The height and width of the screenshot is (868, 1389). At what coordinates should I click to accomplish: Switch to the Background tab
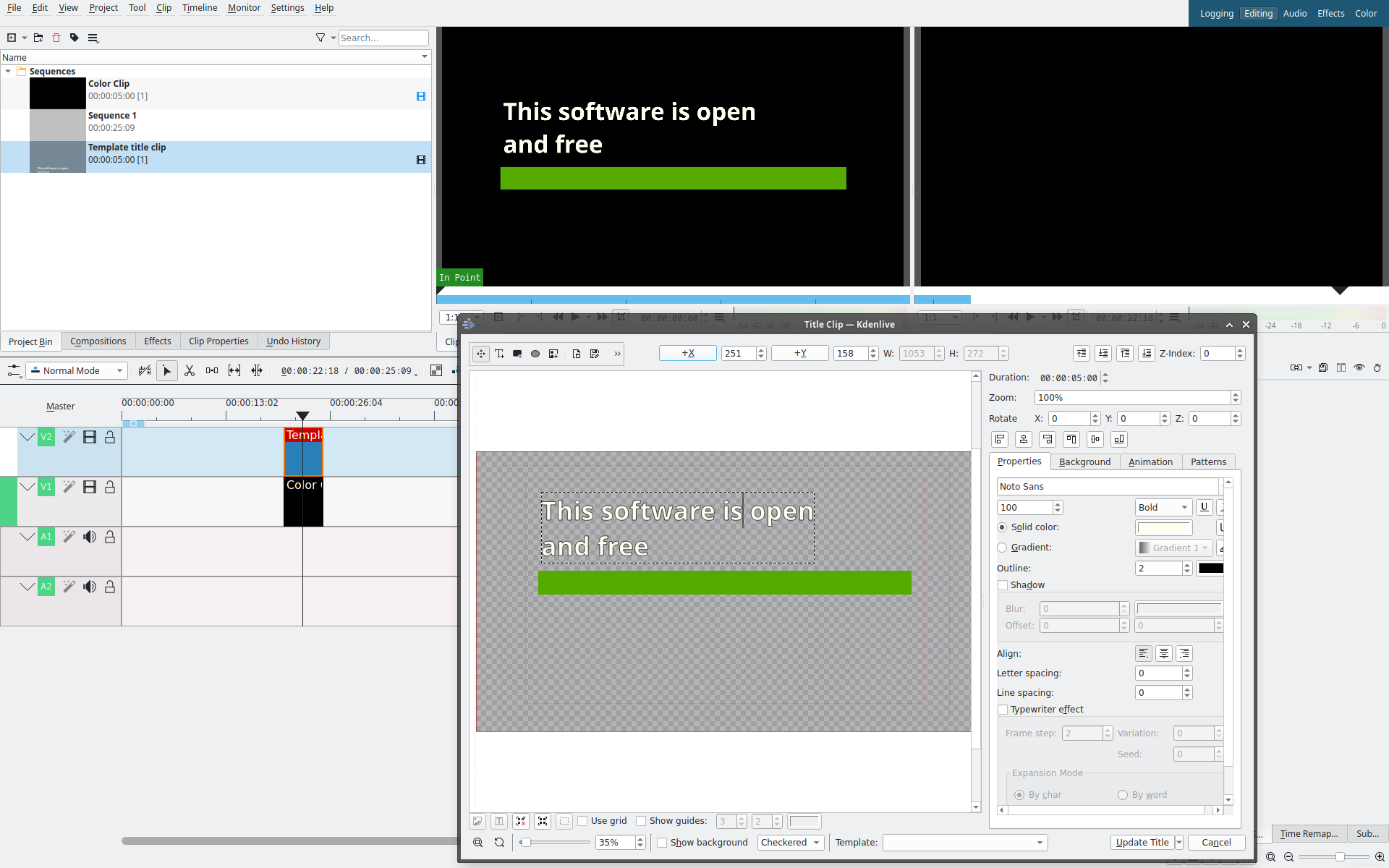[1084, 461]
